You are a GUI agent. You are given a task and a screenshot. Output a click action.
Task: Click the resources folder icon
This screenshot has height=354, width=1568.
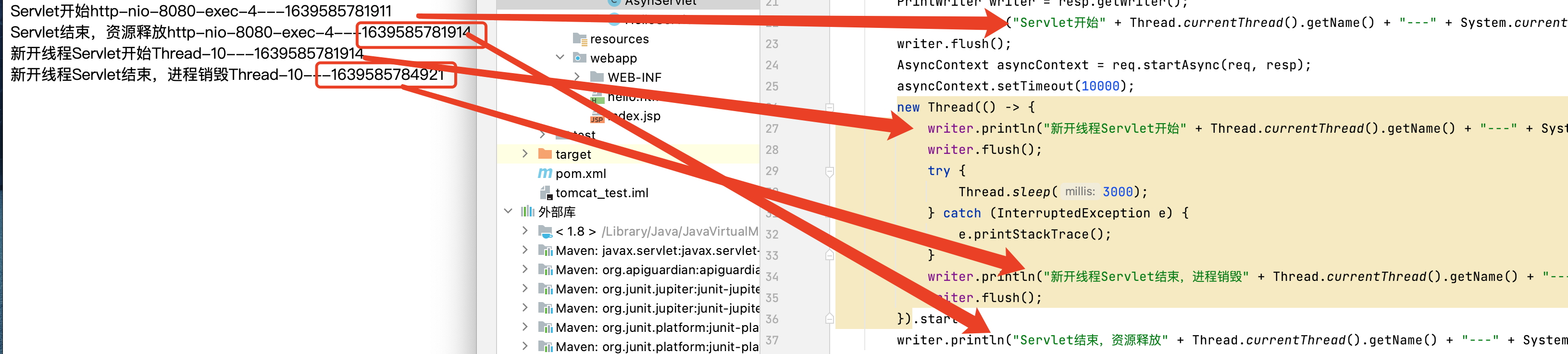pyautogui.click(x=580, y=39)
